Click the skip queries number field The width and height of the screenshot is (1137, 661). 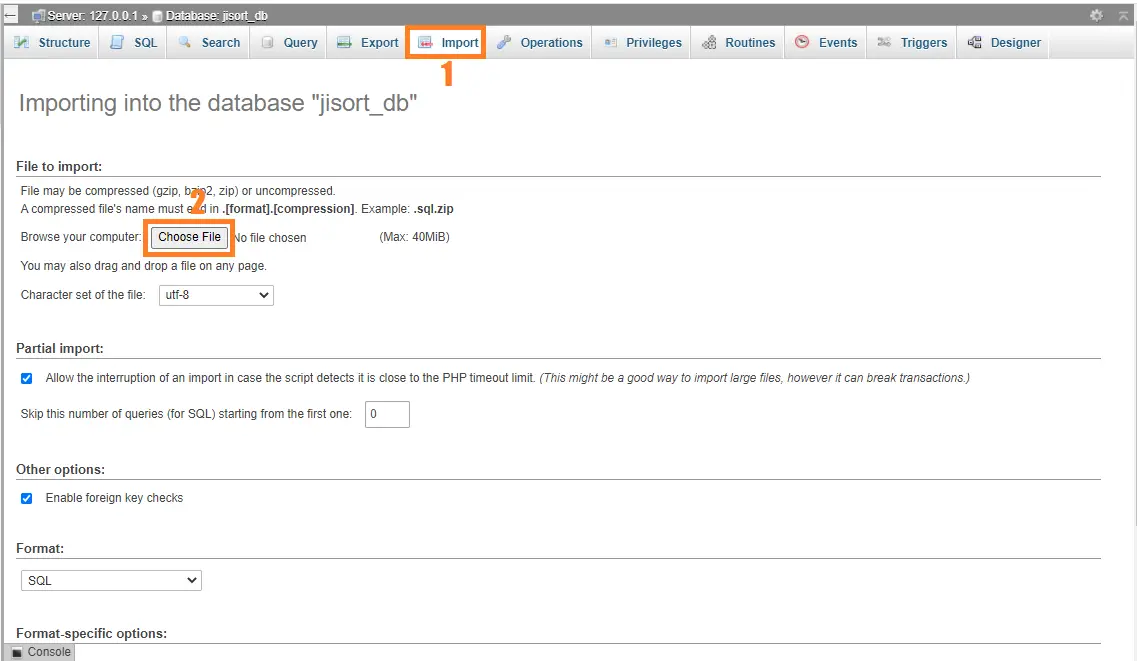(x=387, y=414)
